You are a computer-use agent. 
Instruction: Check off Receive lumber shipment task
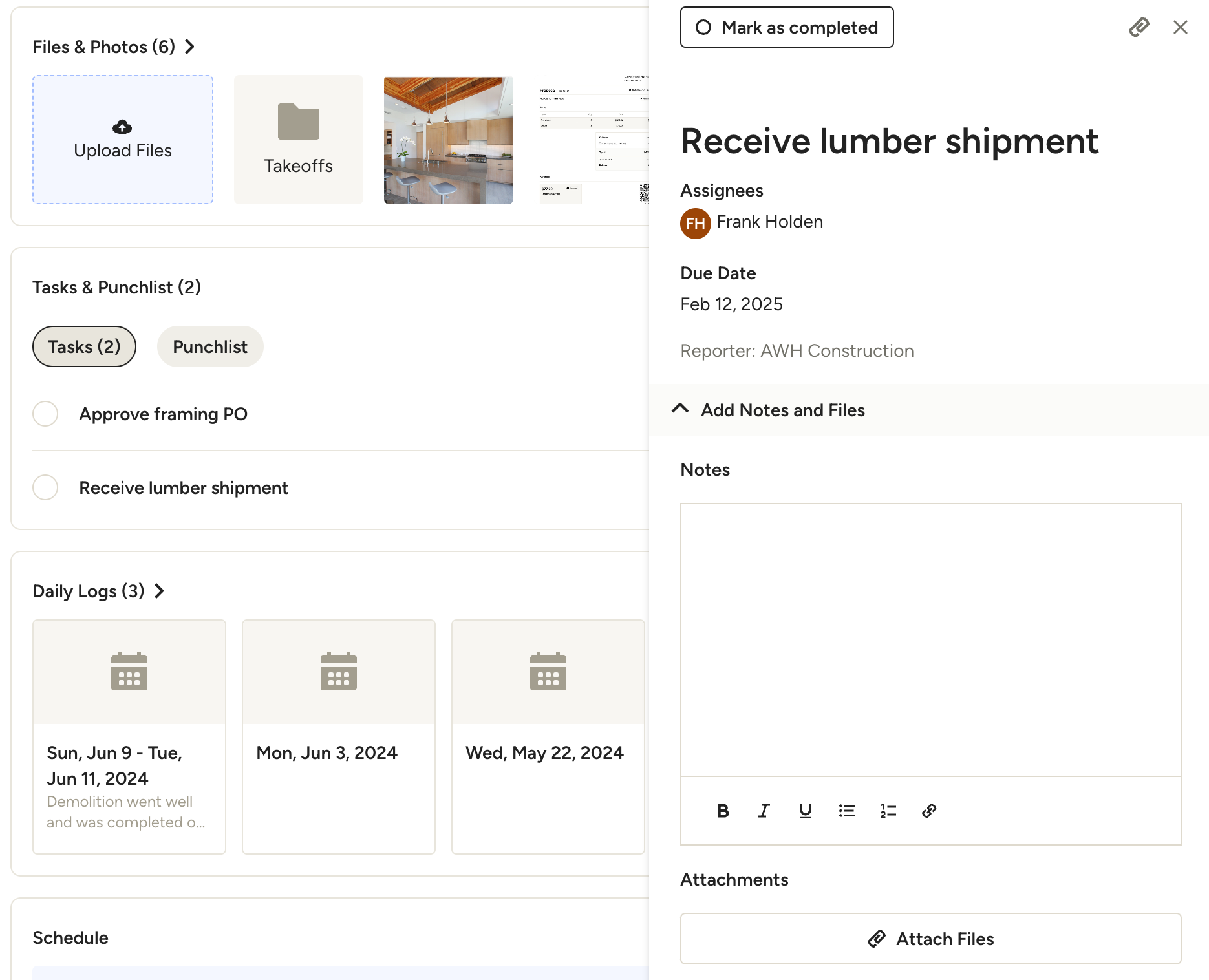[45, 487]
